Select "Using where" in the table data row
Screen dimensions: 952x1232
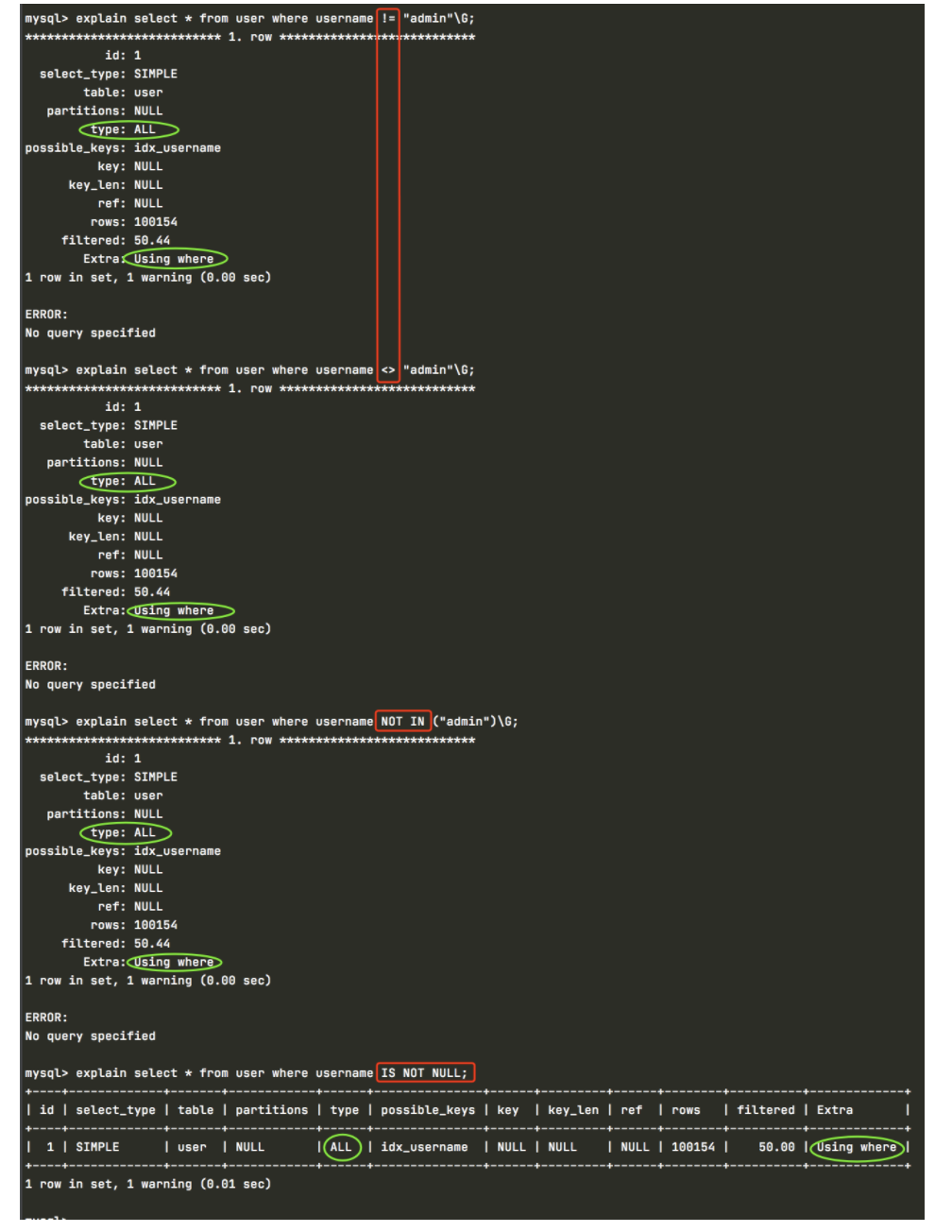coord(857,1147)
